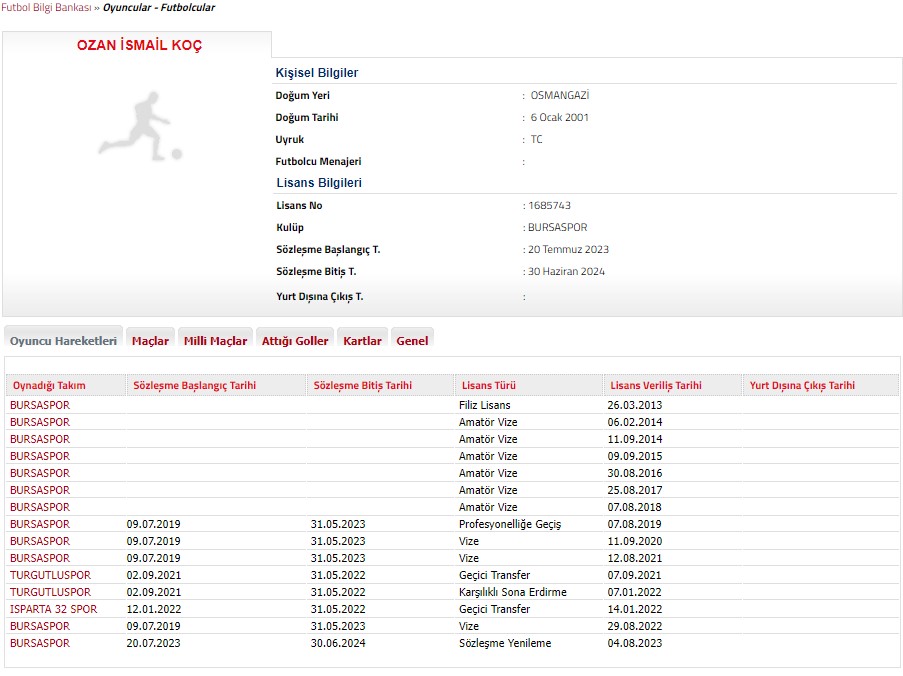903x676 pixels.
Task: Click the Lisans Türü column header
Action: tap(485, 386)
